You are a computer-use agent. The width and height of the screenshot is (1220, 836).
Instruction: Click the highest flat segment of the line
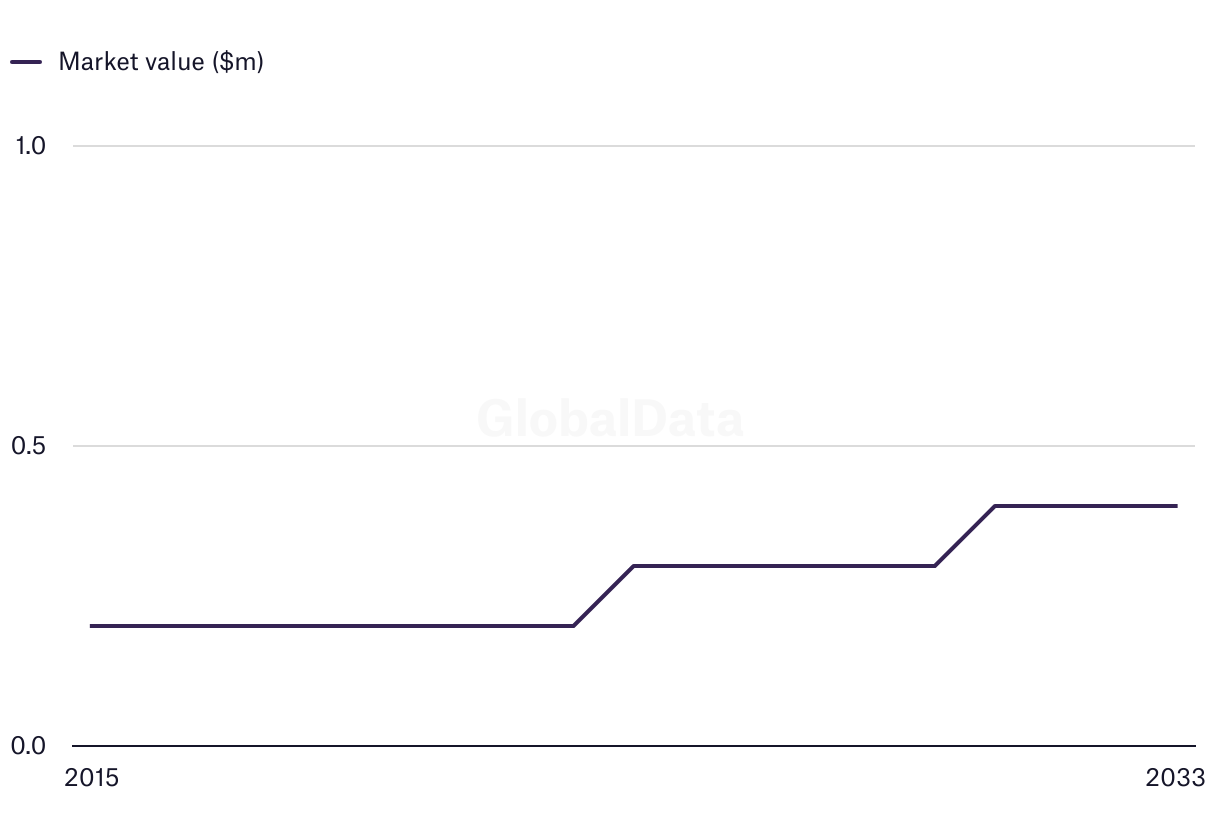[1085, 506]
